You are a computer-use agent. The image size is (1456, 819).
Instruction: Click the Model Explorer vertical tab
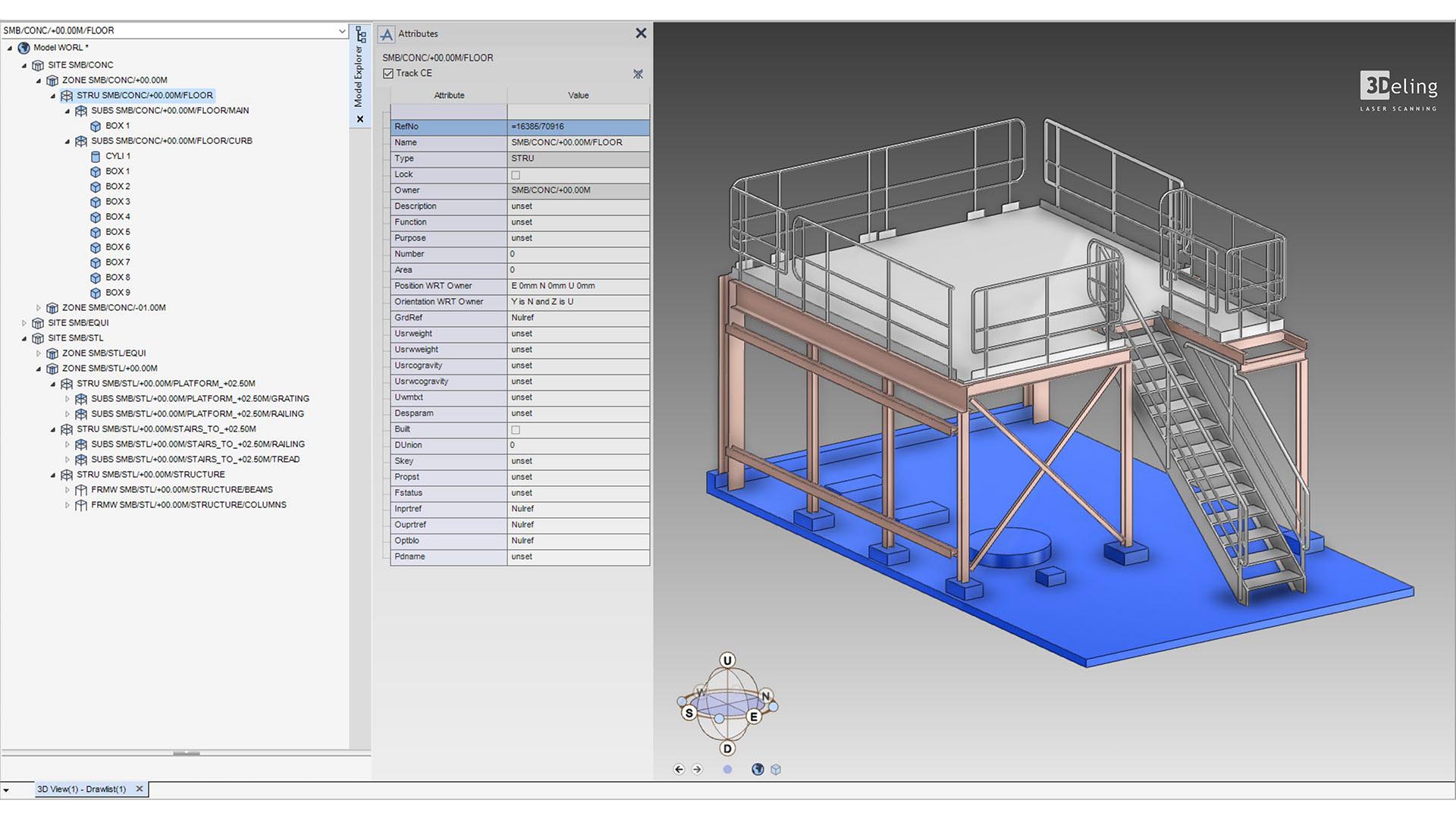click(x=359, y=77)
